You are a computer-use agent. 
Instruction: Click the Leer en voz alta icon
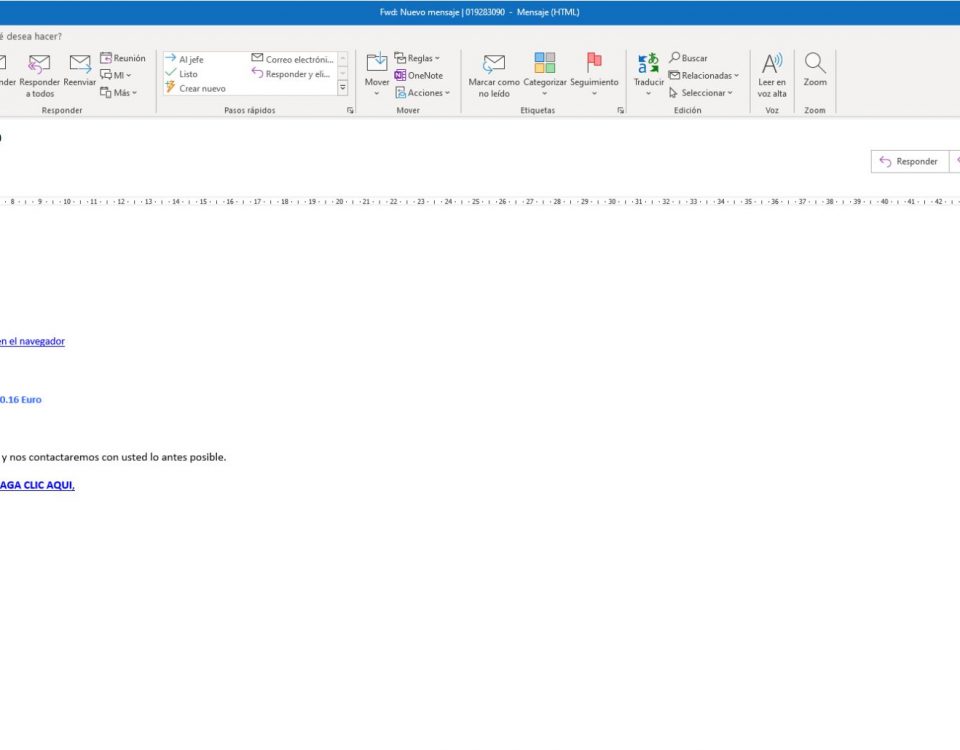click(772, 66)
